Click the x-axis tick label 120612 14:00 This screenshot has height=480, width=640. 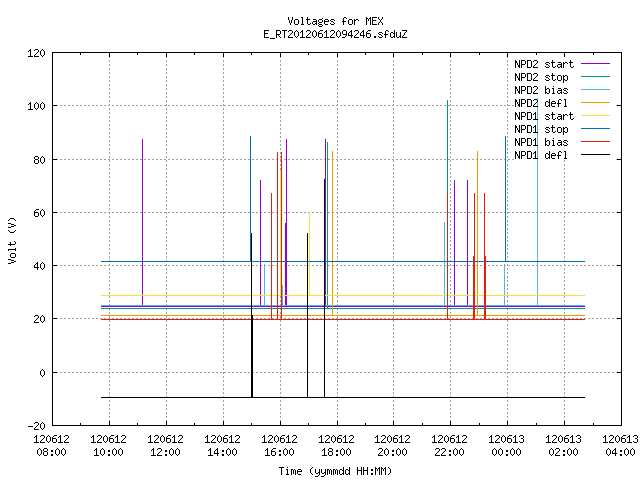tap(222, 446)
